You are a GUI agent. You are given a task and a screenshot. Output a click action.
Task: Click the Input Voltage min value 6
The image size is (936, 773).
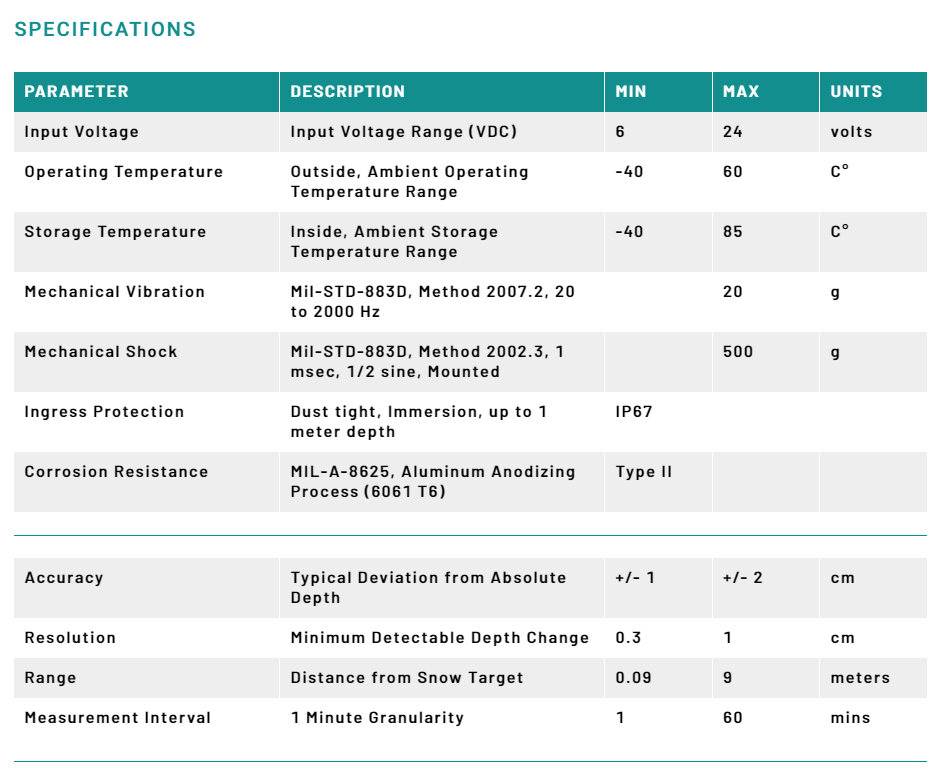[620, 132]
